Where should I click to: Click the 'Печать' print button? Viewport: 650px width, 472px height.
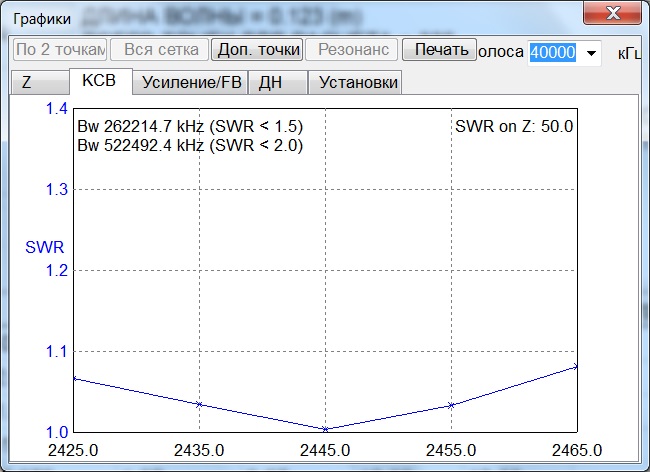coord(439,50)
